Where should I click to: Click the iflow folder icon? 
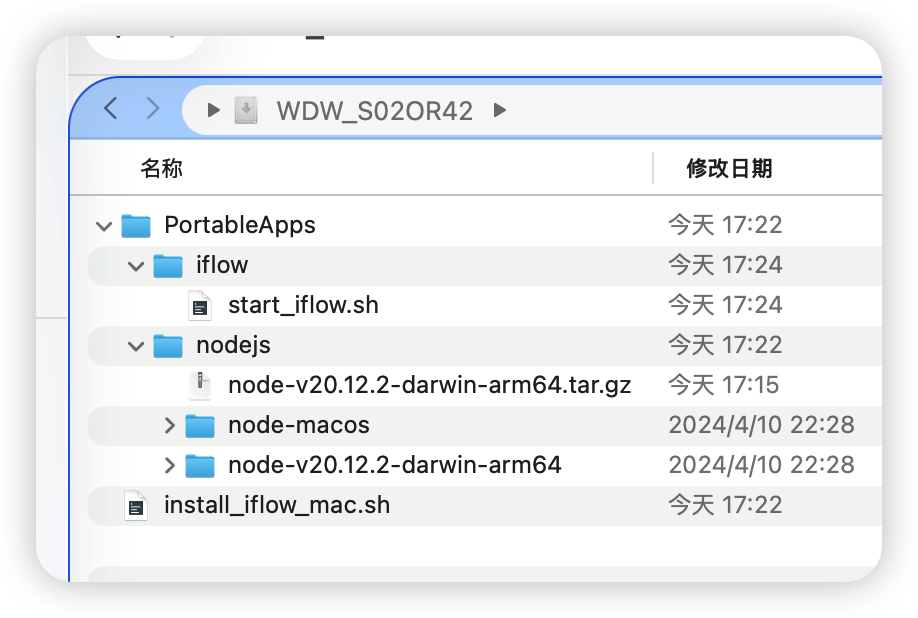click(x=167, y=265)
